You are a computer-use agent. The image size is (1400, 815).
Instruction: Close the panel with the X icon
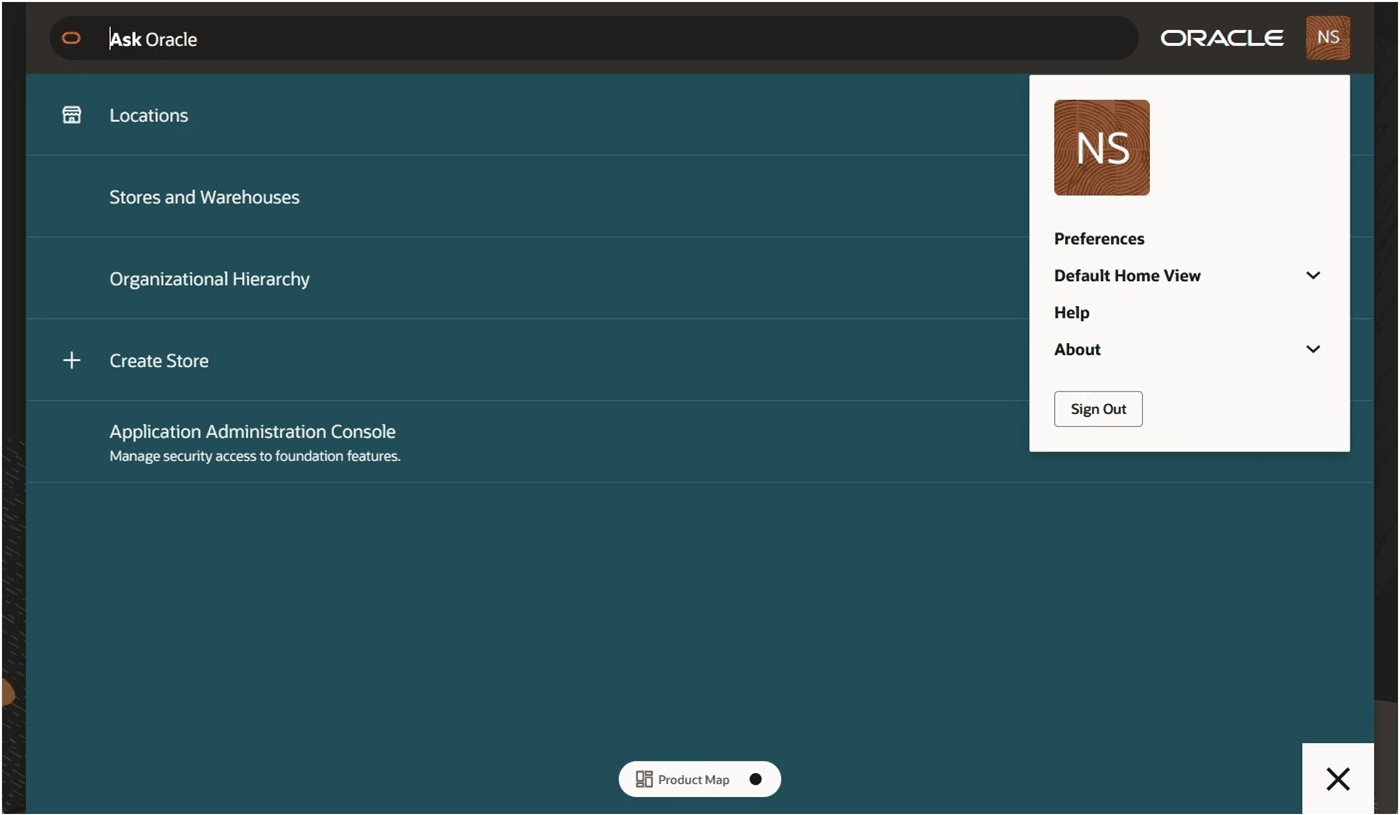1337,779
